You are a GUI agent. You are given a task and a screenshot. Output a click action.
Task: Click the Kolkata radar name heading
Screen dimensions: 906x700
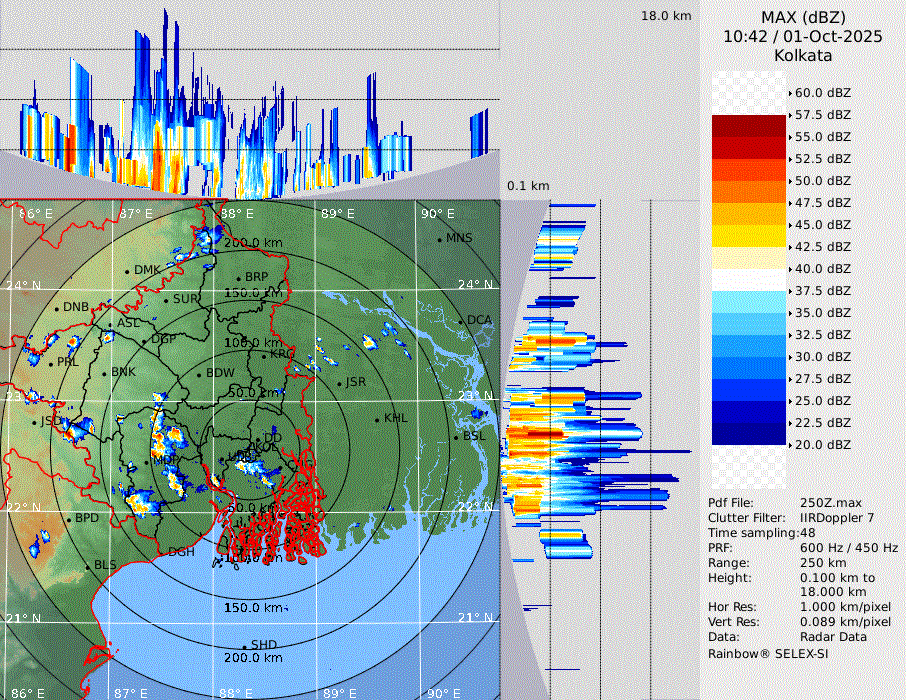(x=803, y=55)
